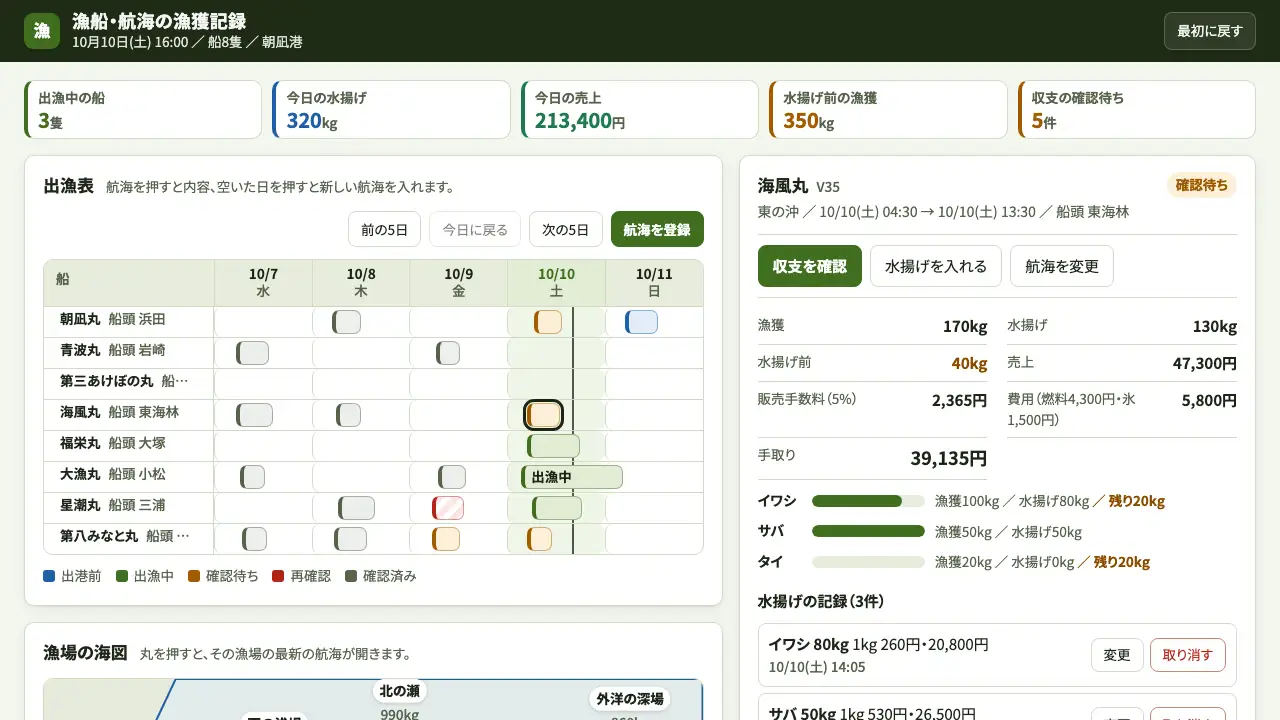Click the 漁 app logo icon
Image resolution: width=1280 pixels, height=720 pixels.
(42, 31)
